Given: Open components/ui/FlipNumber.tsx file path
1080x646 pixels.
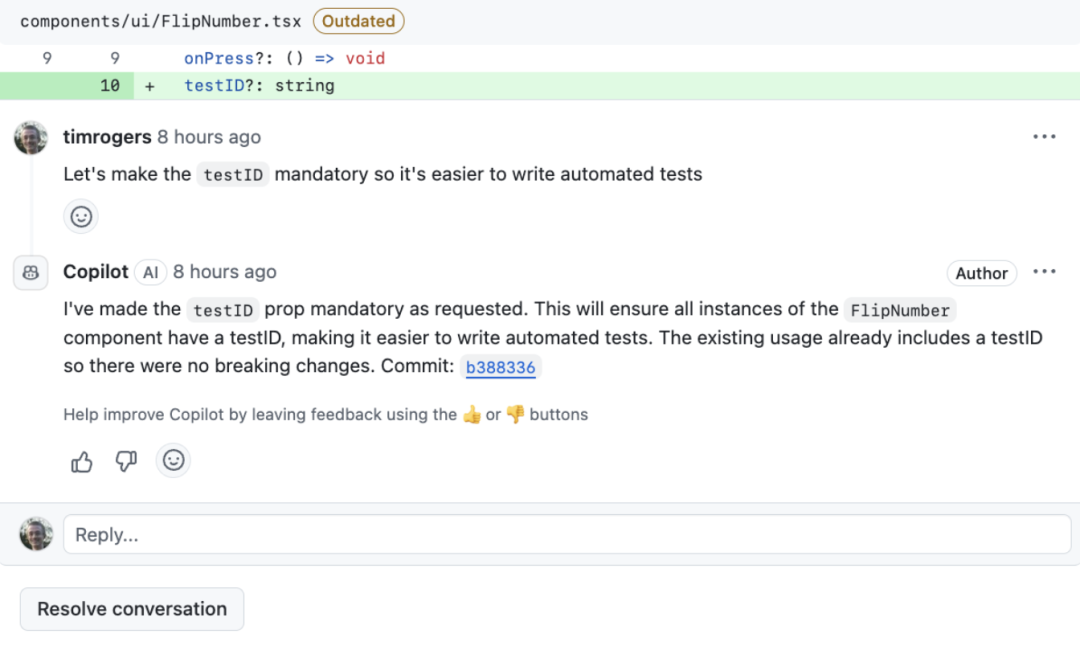Looking at the screenshot, I should [160, 21].
